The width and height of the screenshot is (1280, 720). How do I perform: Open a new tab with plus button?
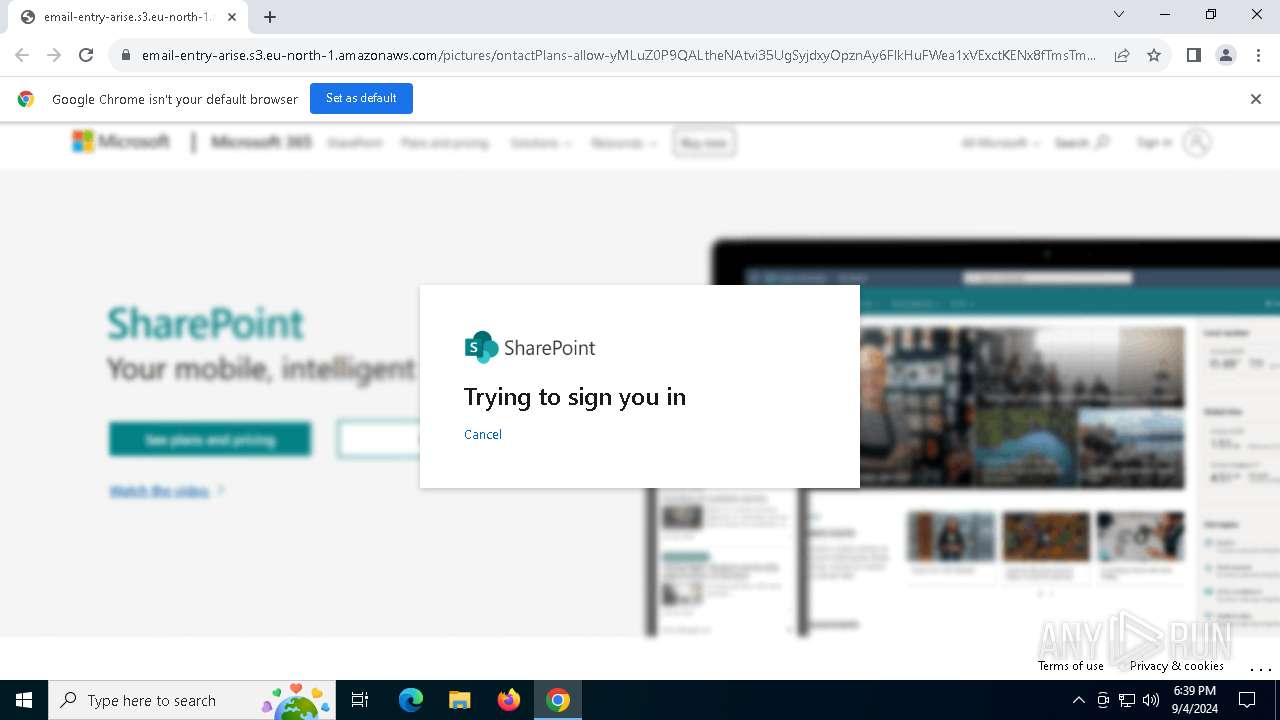[x=270, y=17]
